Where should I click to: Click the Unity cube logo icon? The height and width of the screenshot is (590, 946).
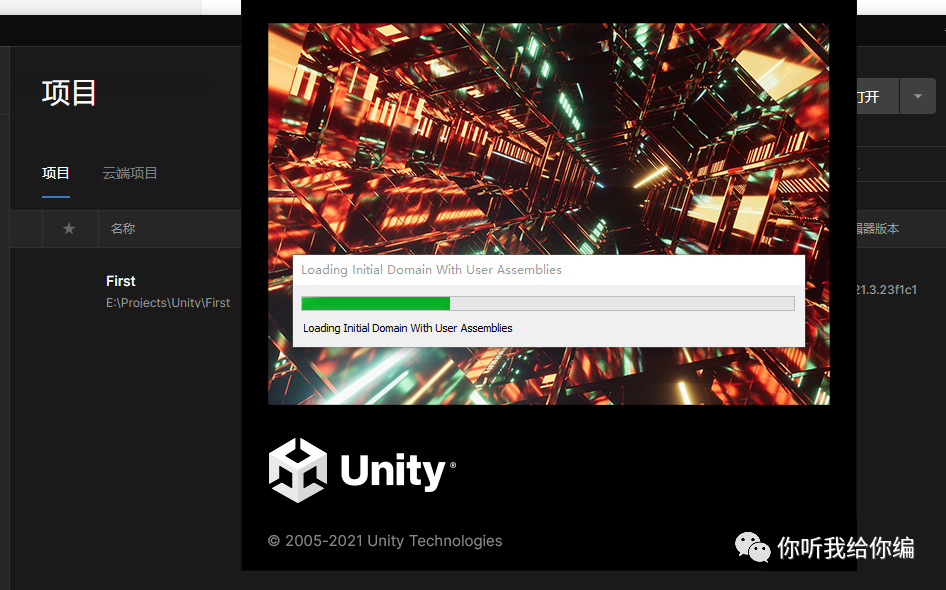point(297,470)
